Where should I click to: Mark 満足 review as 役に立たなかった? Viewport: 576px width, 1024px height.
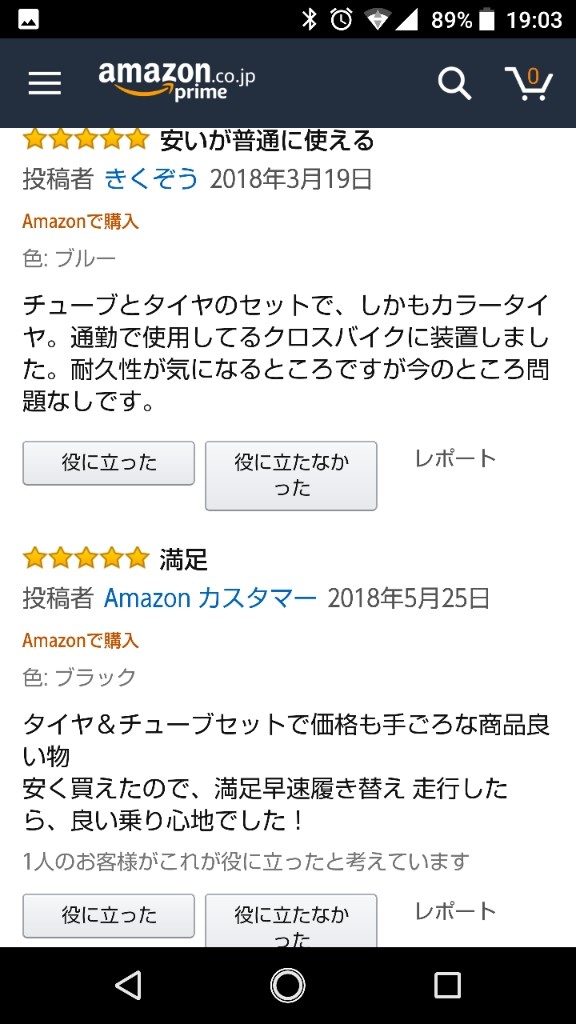(x=291, y=920)
